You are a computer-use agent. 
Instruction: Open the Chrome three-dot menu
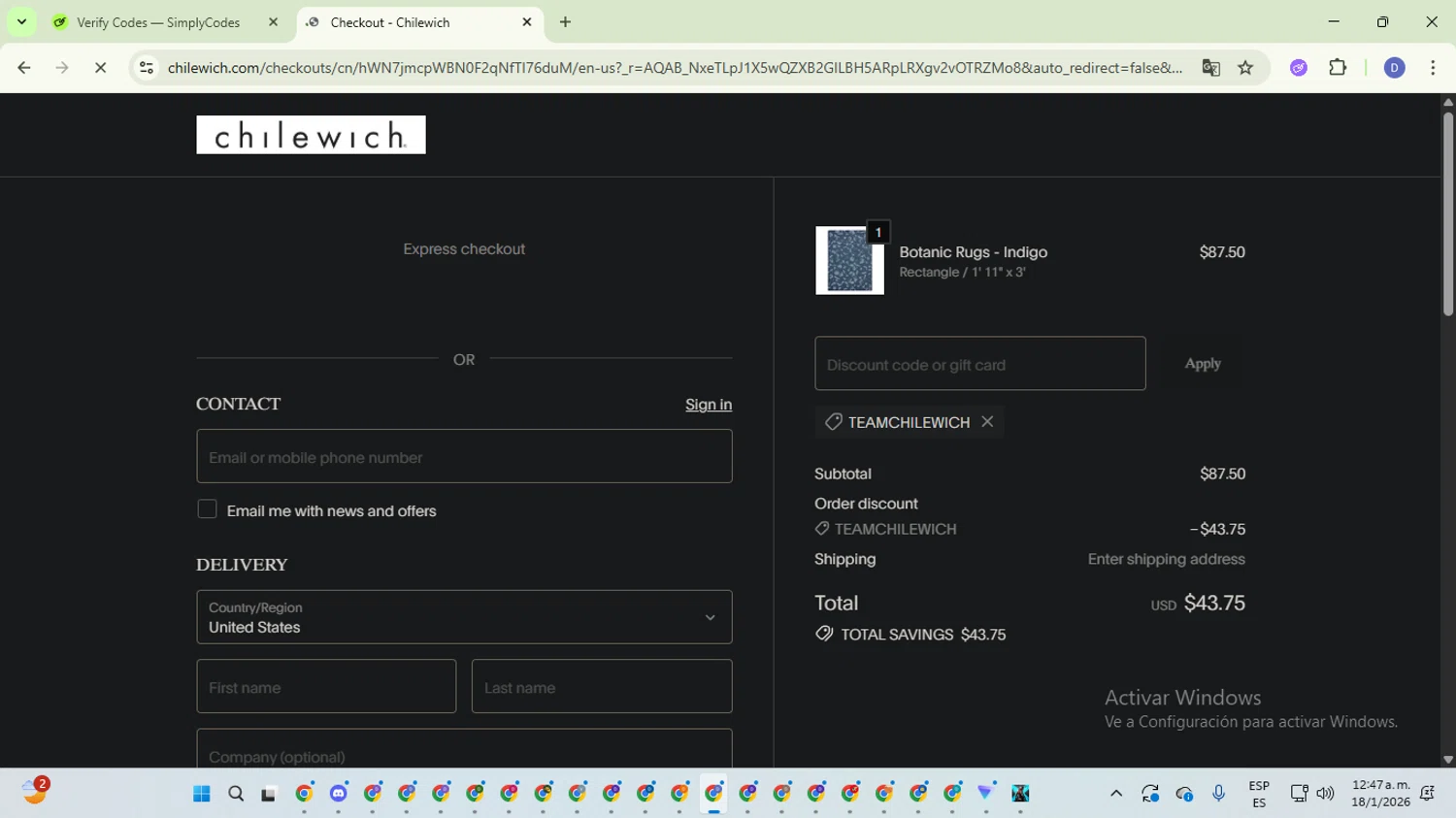1433,68
